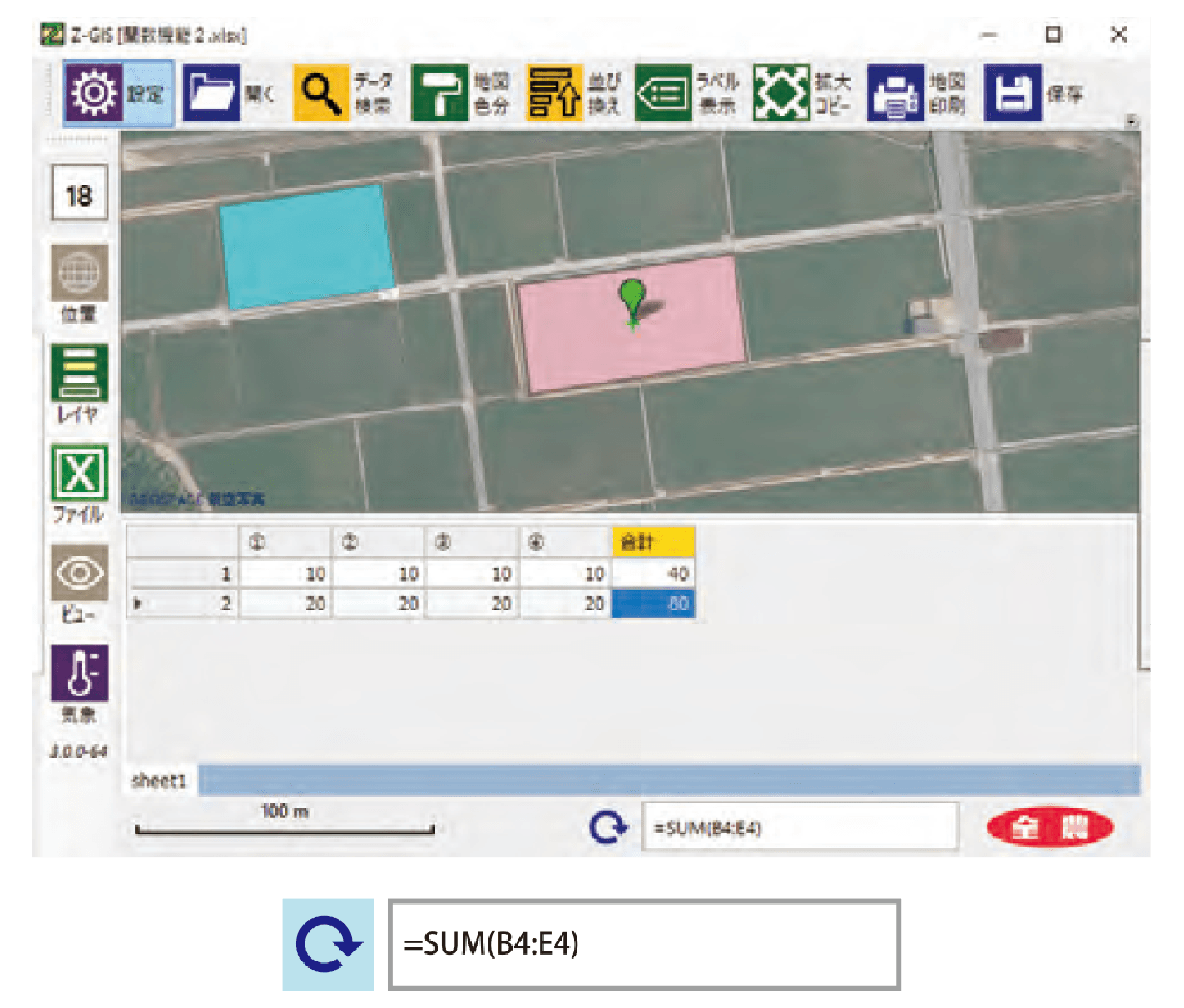Print map with 地図印刷 printer icon
Viewport: 1184px width, 1008px height.
coord(894,93)
